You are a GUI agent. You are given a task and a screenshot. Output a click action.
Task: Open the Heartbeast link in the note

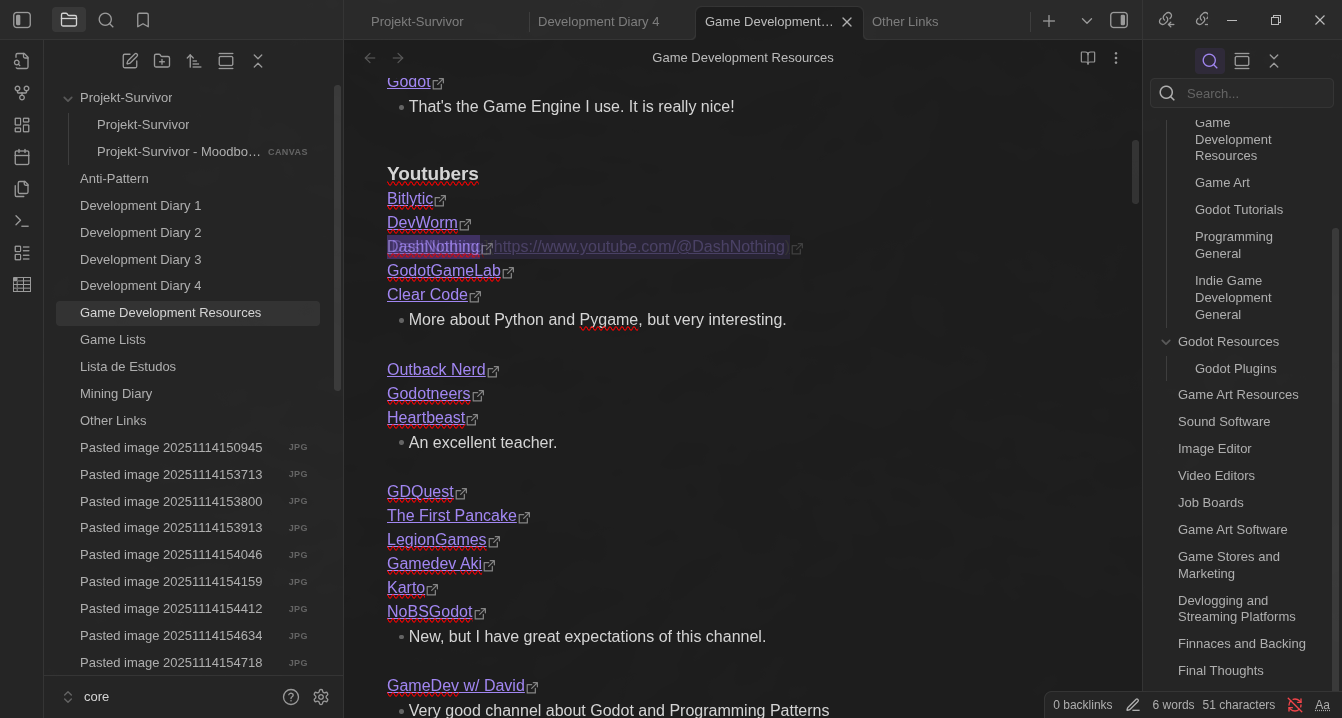point(426,418)
